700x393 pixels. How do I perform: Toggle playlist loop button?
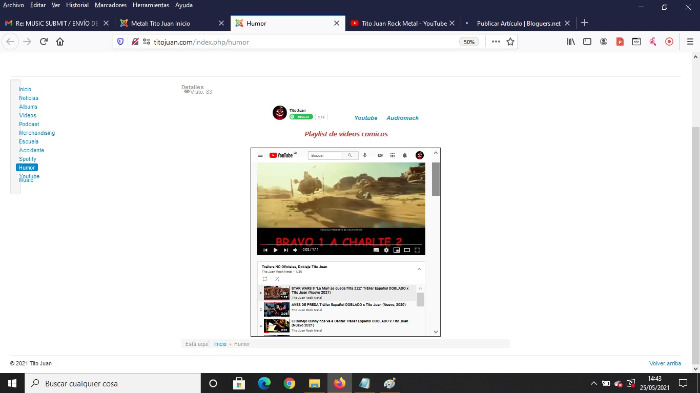pyautogui.click(x=265, y=279)
